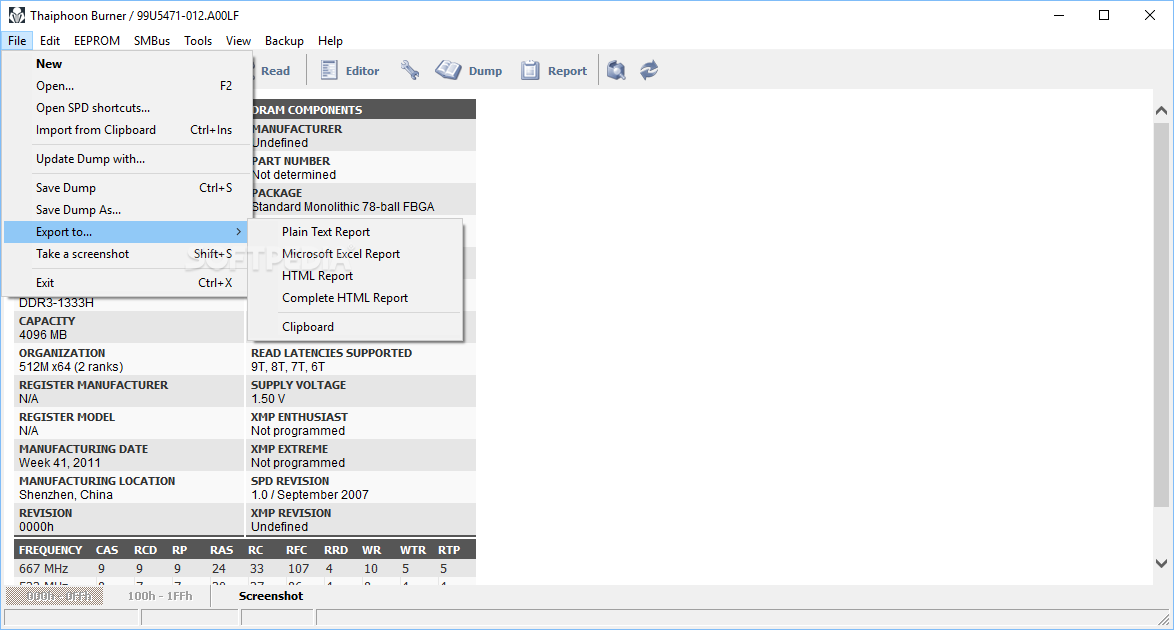Click the Dump book icon
1174x630 pixels.
[x=448, y=70]
